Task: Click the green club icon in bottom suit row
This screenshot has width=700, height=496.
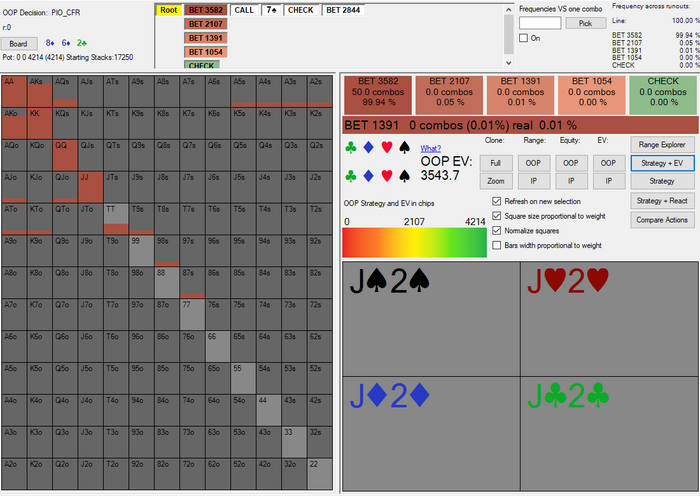Action: click(x=351, y=176)
